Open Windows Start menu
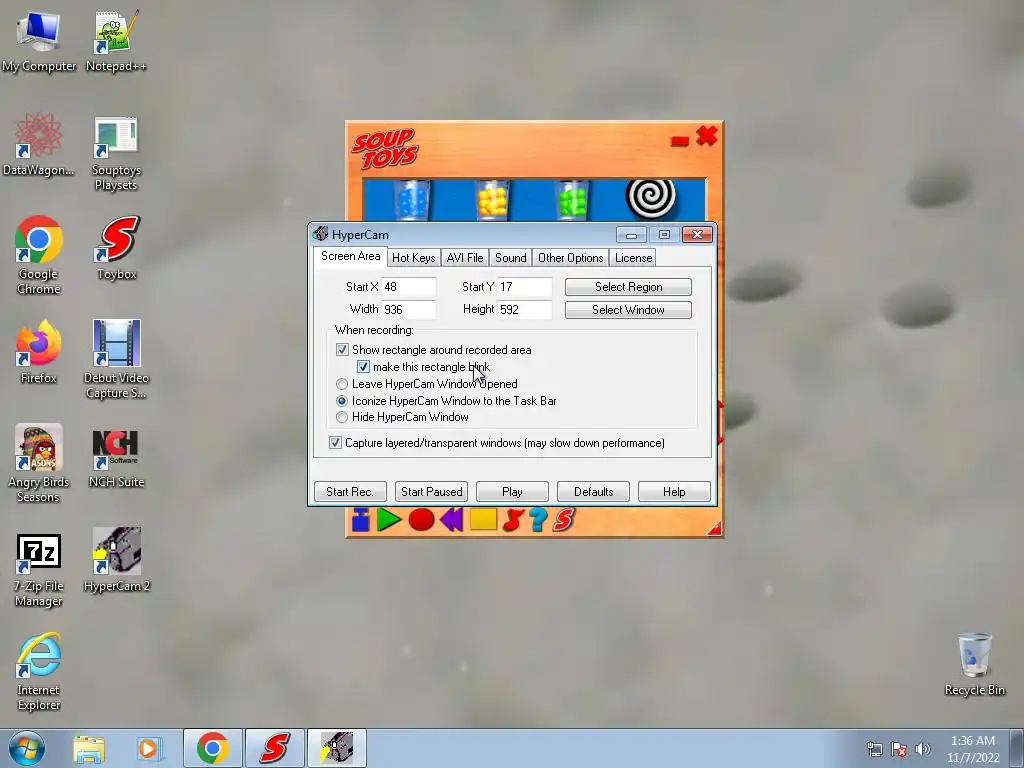Image resolution: width=1024 pixels, height=768 pixels. click(27, 748)
